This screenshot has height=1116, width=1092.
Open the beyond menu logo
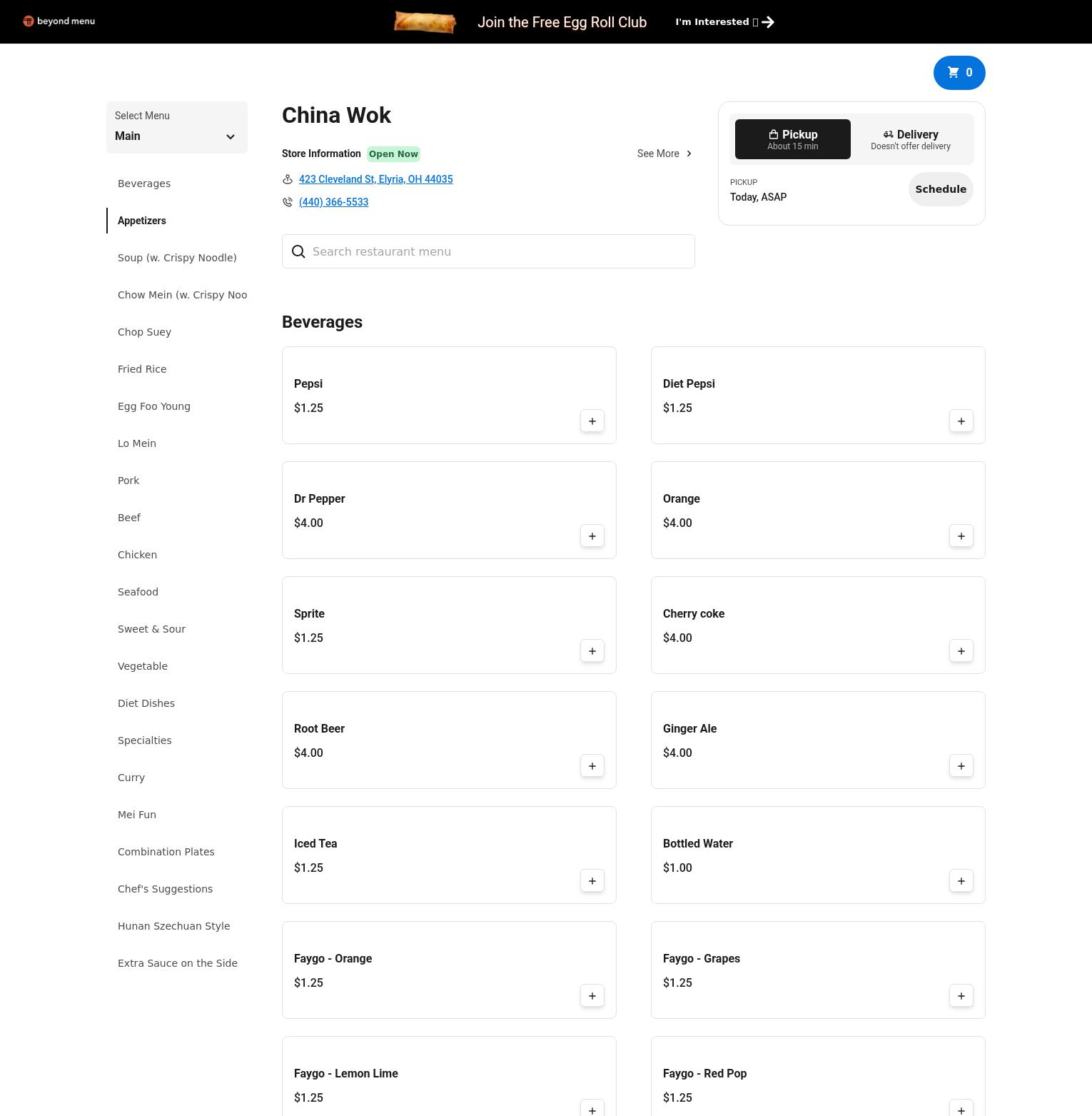pyautogui.click(x=59, y=21)
